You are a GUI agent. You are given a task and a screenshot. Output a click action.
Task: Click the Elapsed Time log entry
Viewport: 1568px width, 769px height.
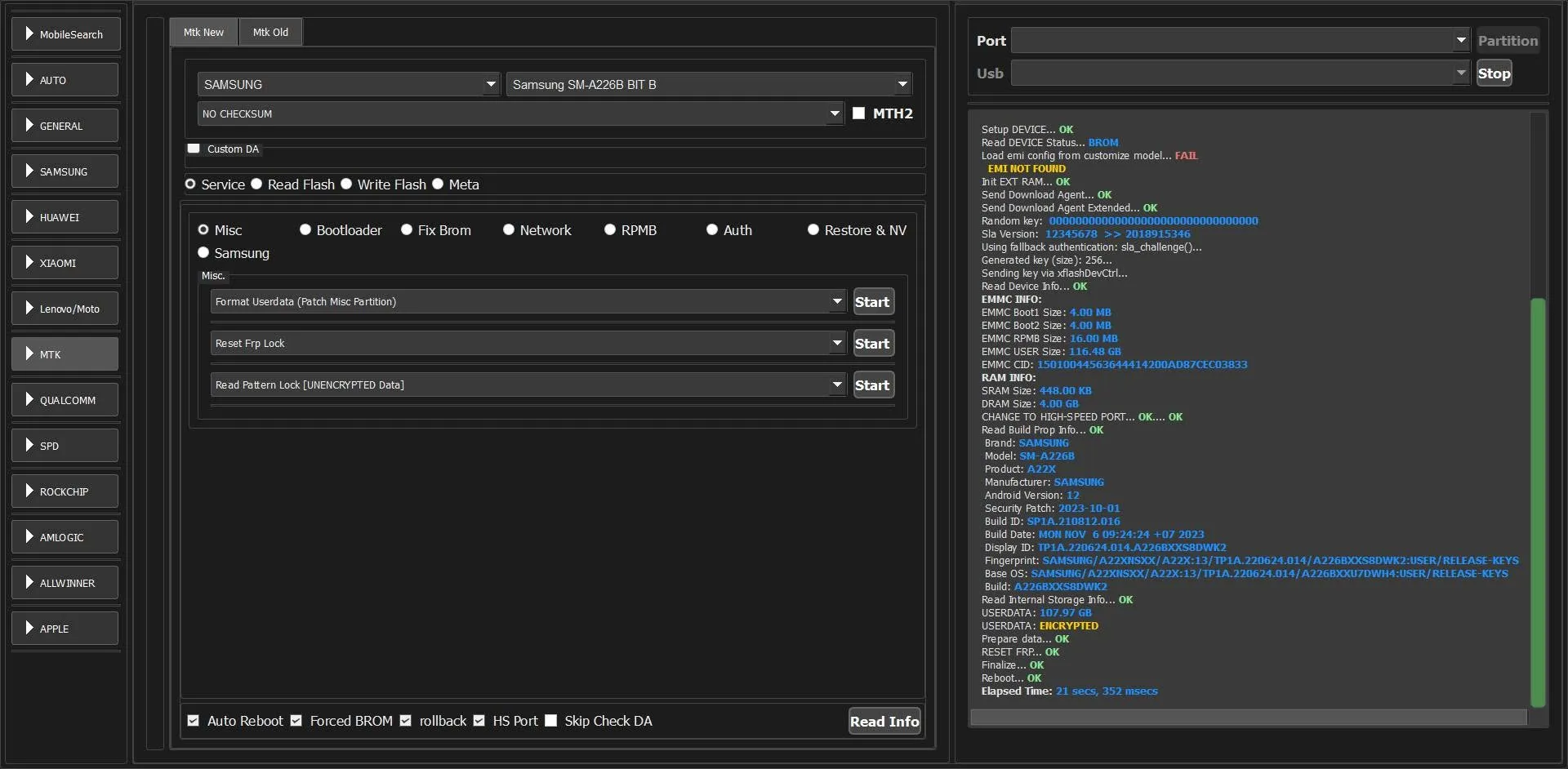1070,691
